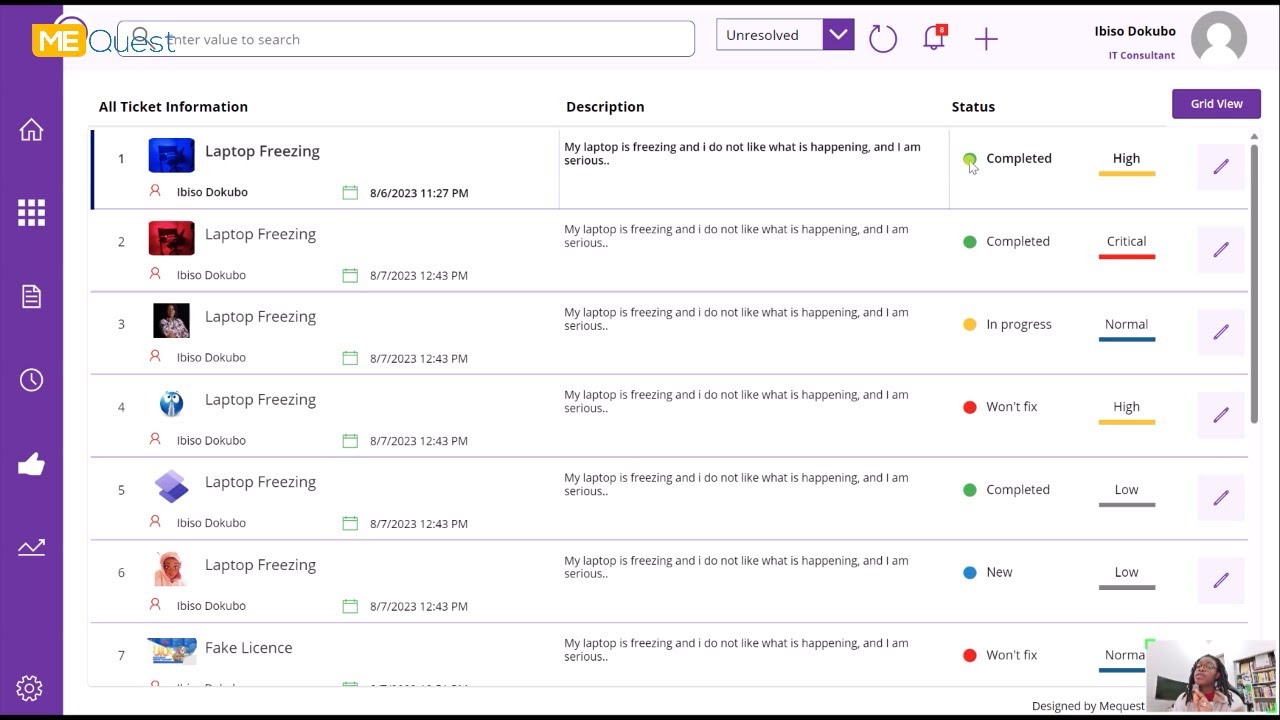Open the Home icon in sidebar
This screenshot has width=1280, height=720.
tap(31, 130)
